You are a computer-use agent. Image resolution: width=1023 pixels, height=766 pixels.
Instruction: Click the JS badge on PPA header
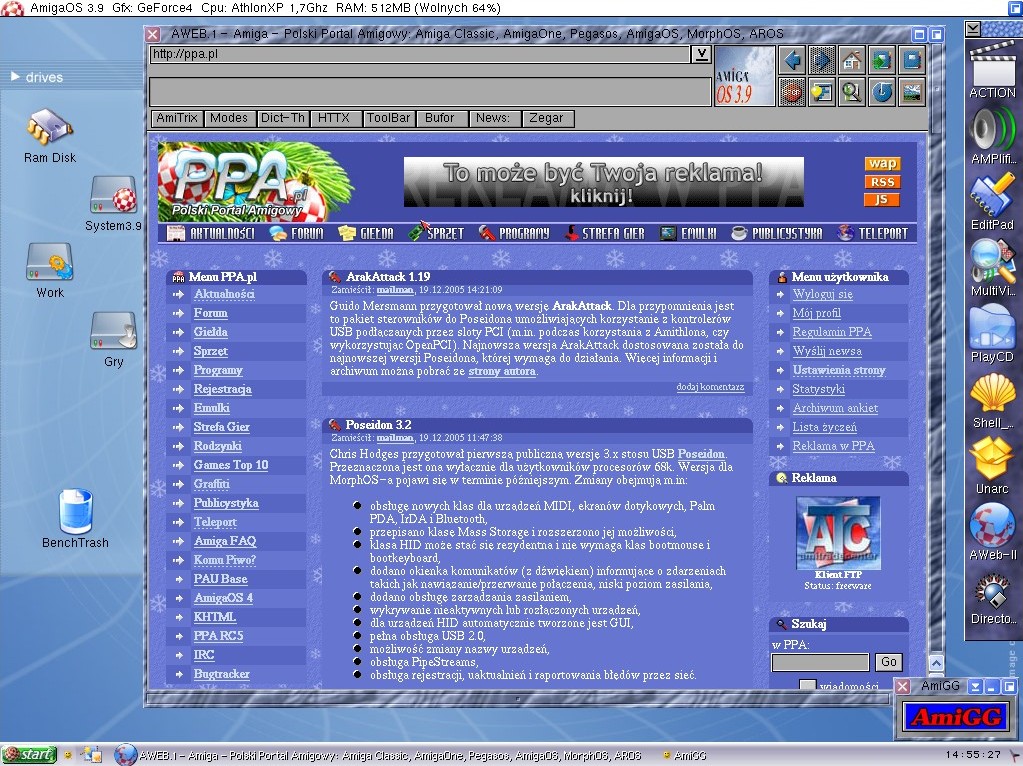pyautogui.click(x=882, y=200)
